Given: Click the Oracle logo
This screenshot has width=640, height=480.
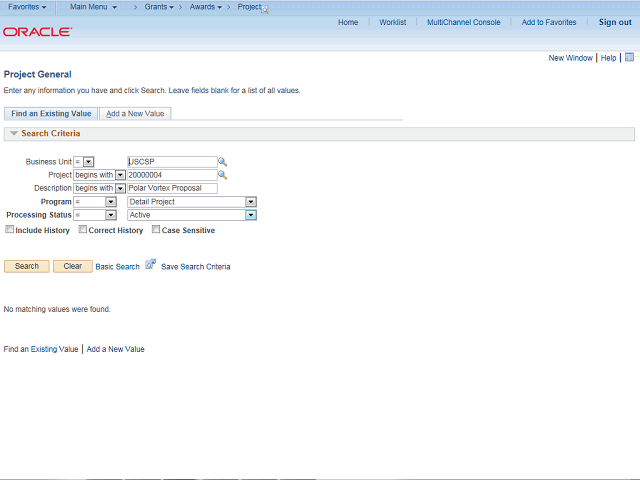Looking at the screenshot, I should click(x=38, y=32).
